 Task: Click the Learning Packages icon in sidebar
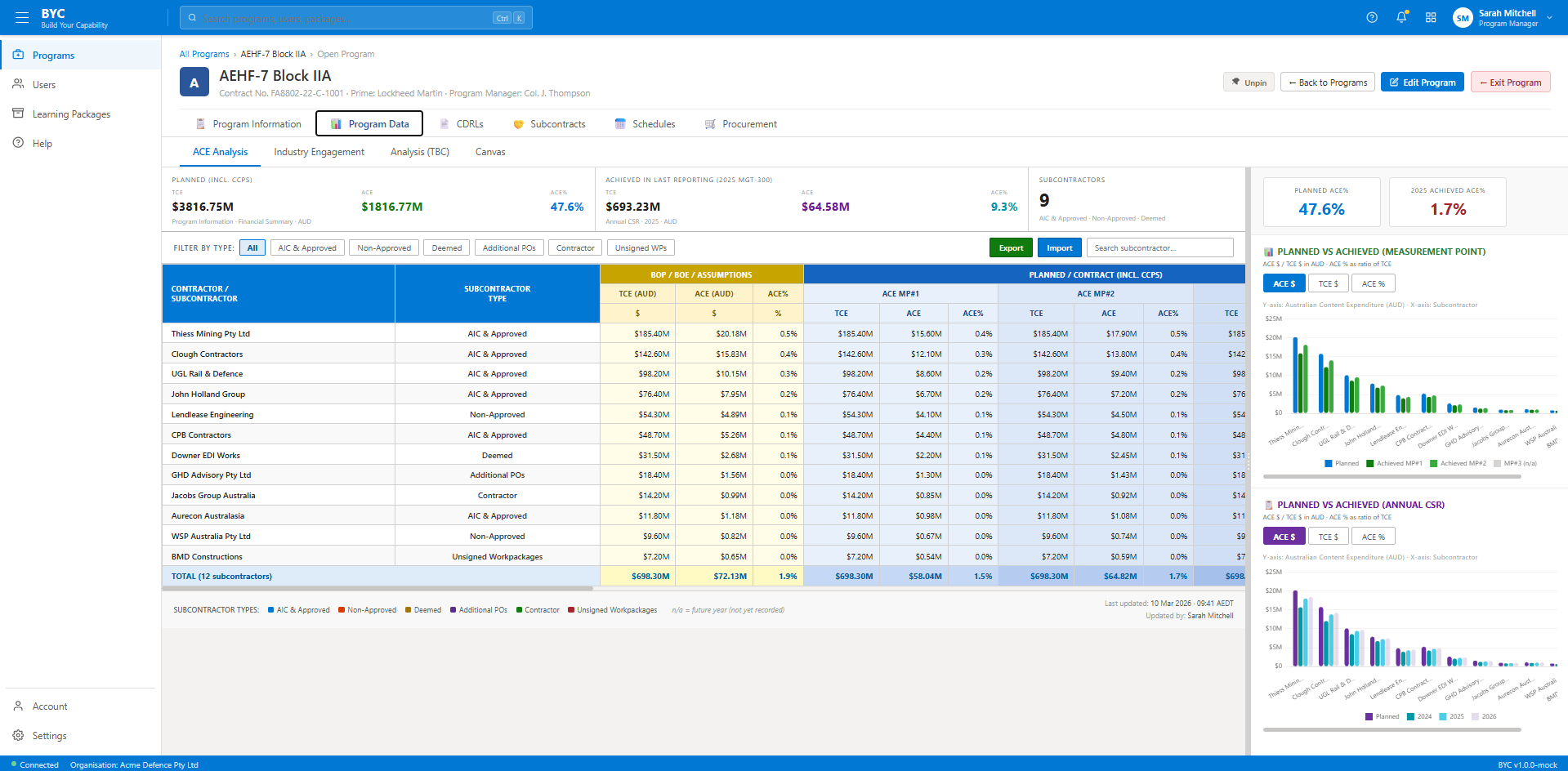[x=18, y=114]
